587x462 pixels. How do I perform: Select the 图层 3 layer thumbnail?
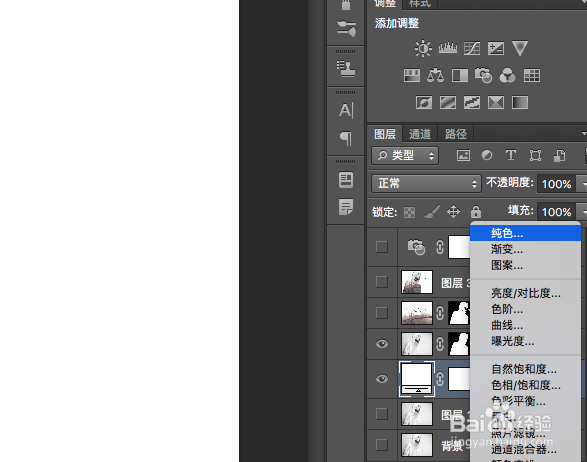coord(417,282)
